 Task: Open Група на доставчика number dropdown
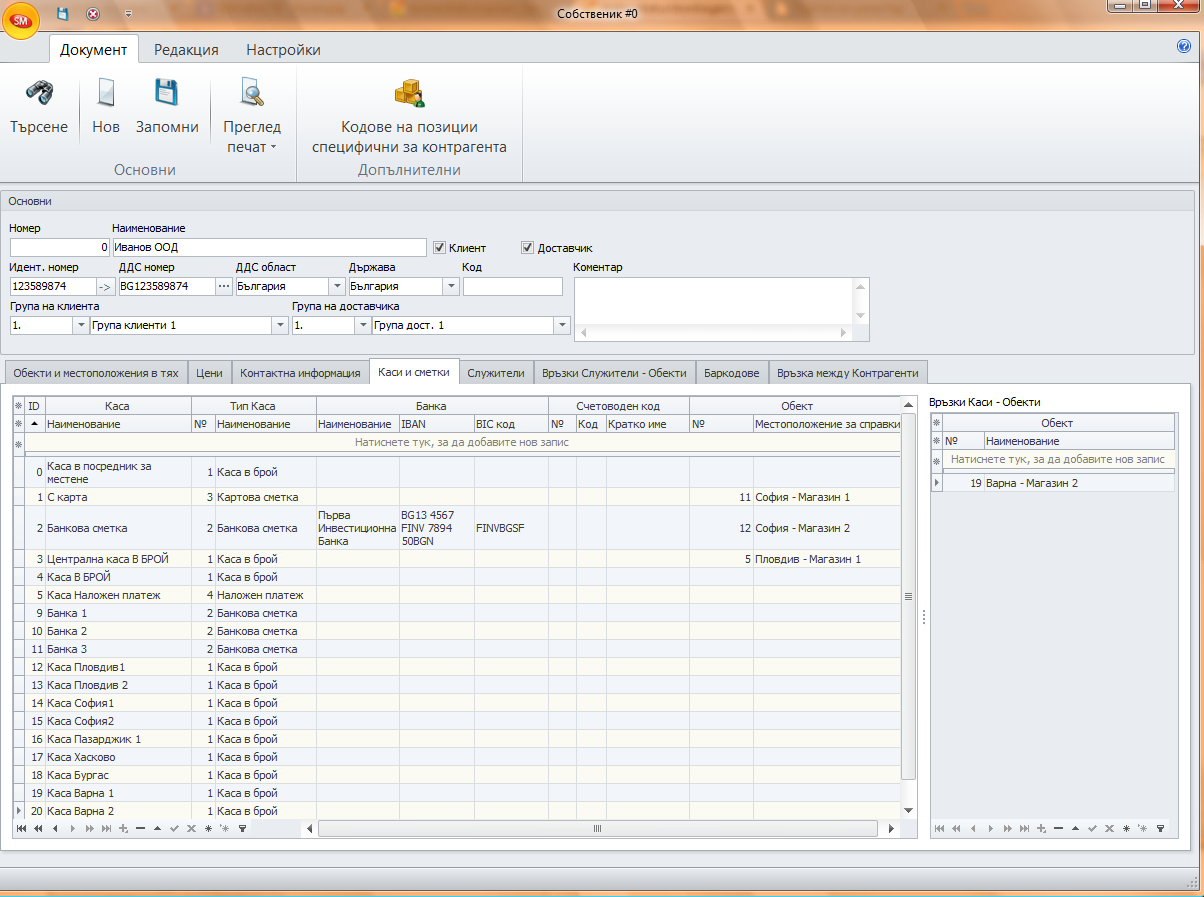[363, 326]
